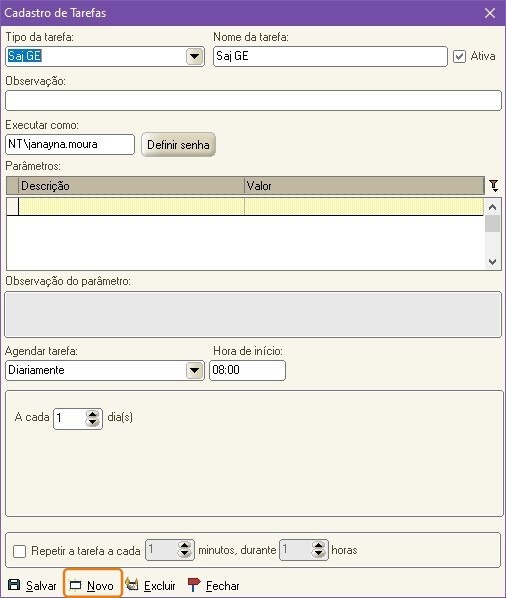Expand the Agendar tarefa dropdown arrow
This screenshot has height=598, width=506.
194,370
